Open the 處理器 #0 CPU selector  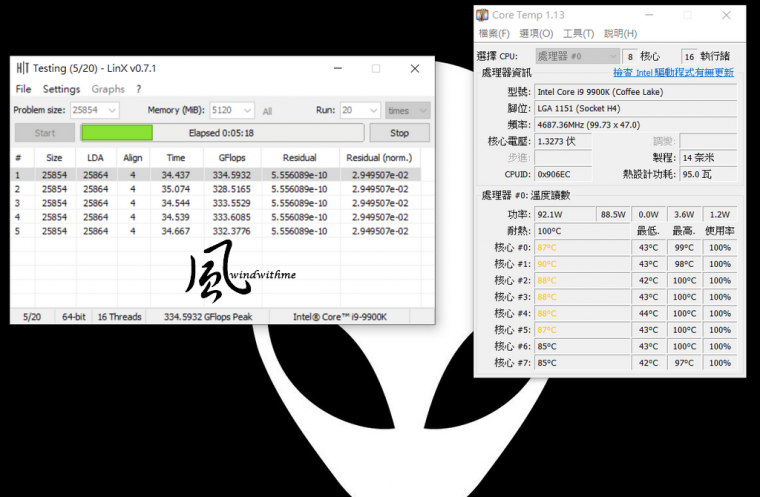577,56
